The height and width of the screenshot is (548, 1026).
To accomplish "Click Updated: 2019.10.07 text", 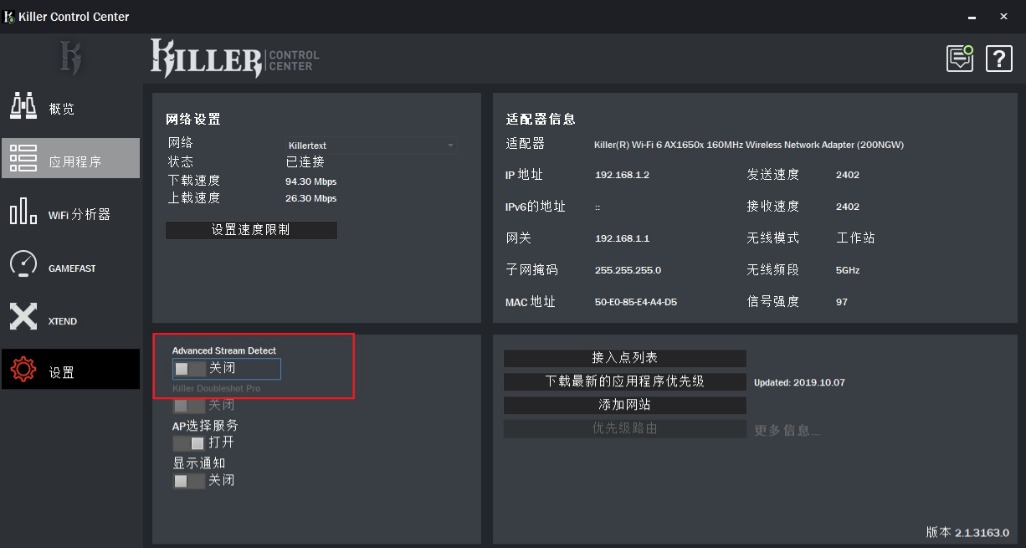I will (x=799, y=382).
